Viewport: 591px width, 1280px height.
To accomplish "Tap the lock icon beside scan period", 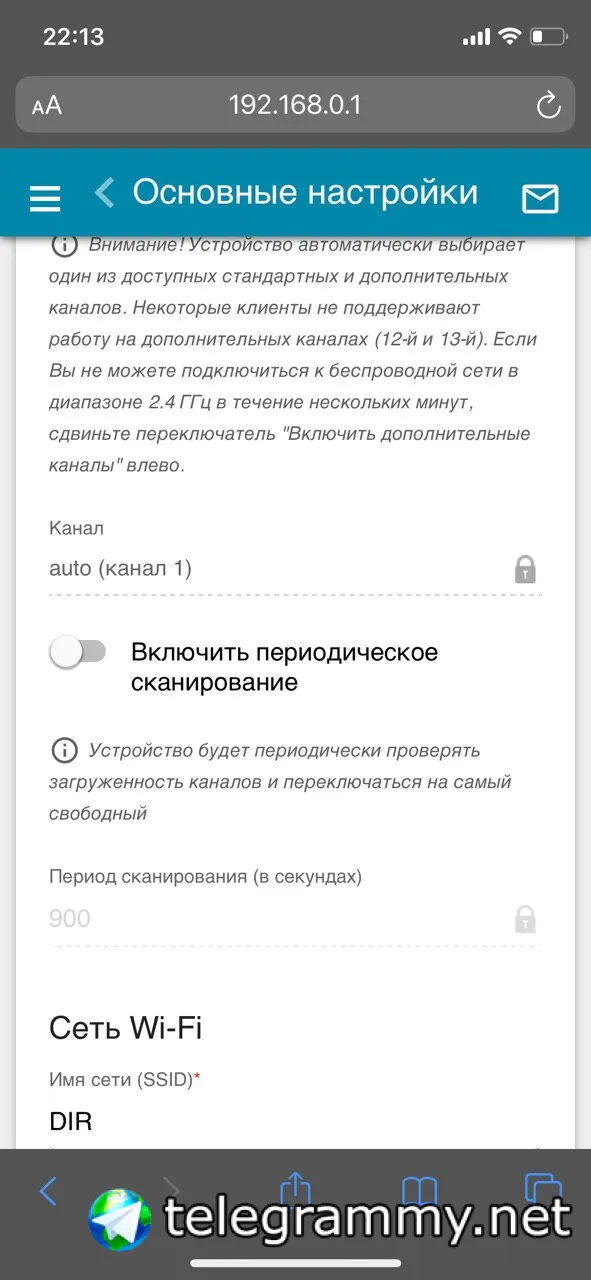I will point(525,919).
